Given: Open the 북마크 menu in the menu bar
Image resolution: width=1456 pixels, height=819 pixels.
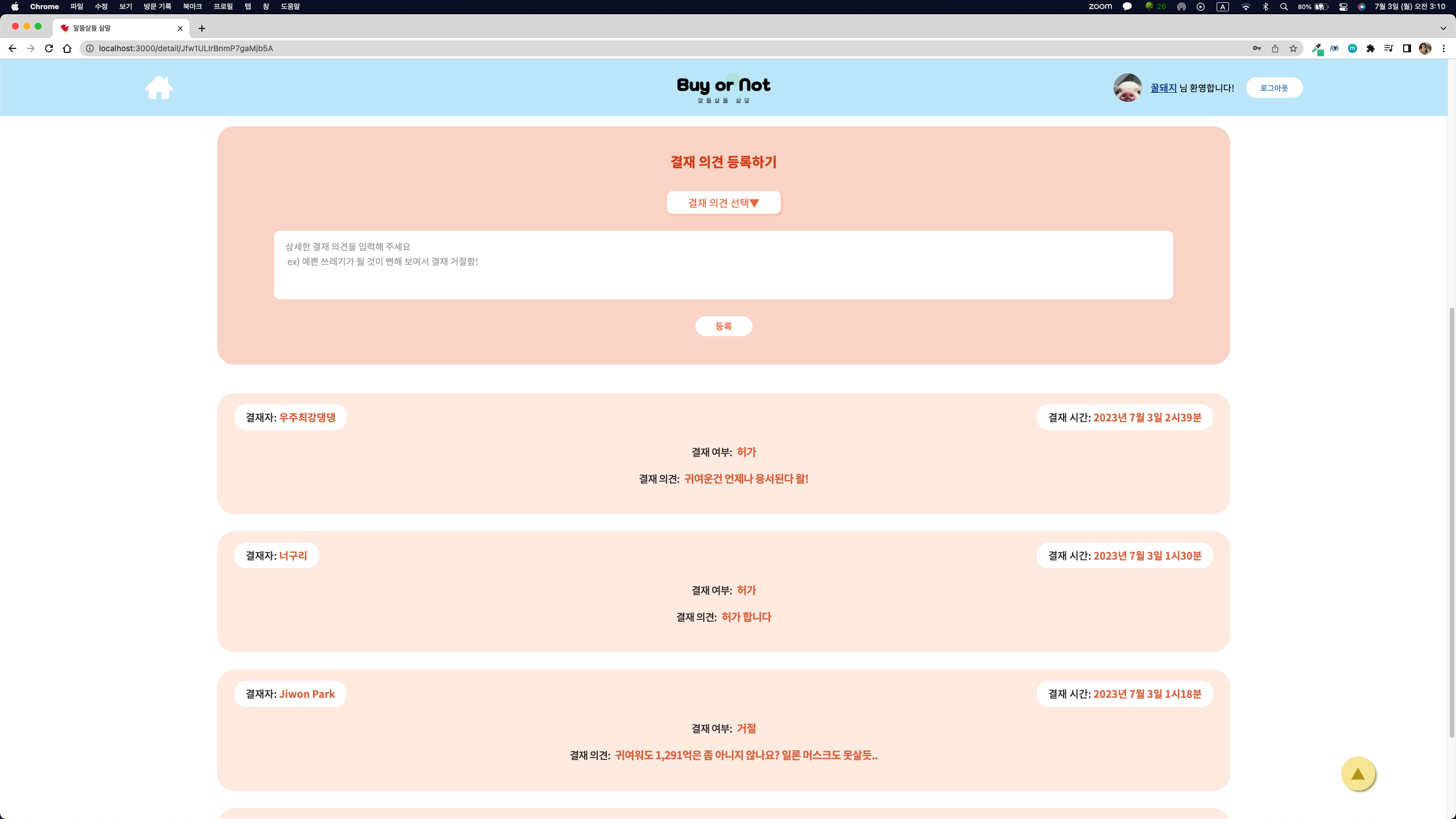Looking at the screenshot, I should 192,6.
